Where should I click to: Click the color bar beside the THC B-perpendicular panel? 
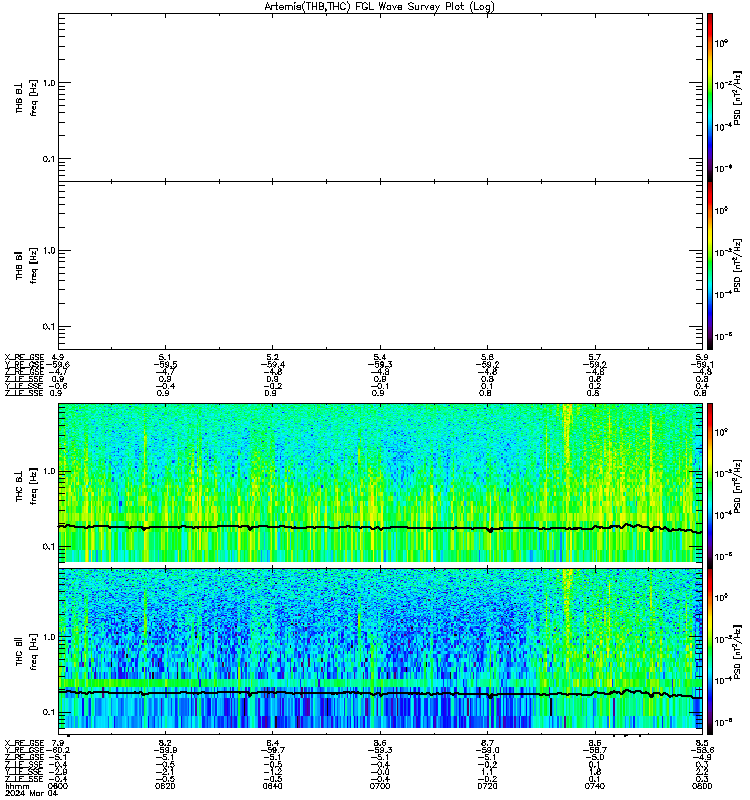pos(710,485)
